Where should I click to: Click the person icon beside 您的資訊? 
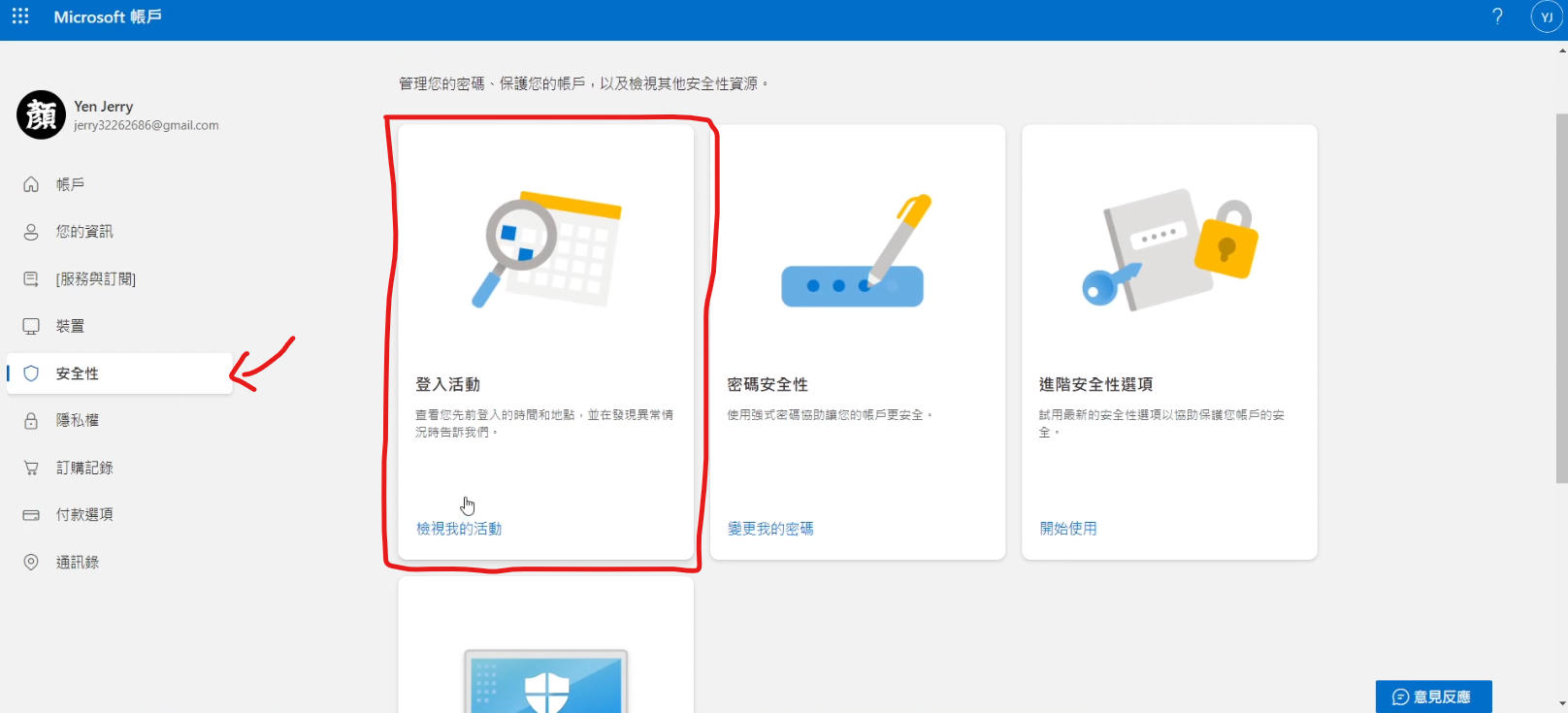point(31,232)
